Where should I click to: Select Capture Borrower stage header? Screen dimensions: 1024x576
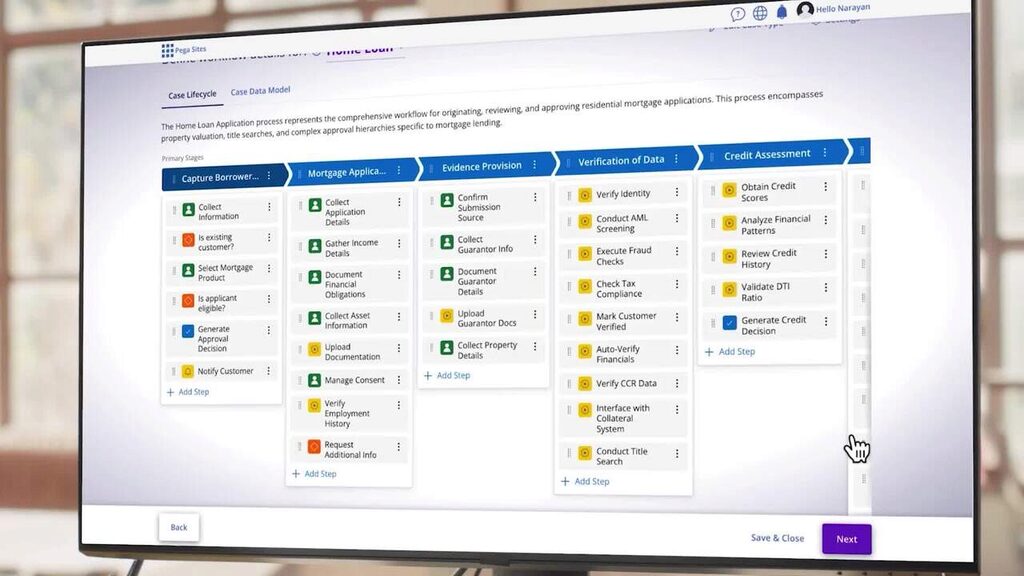225,177
